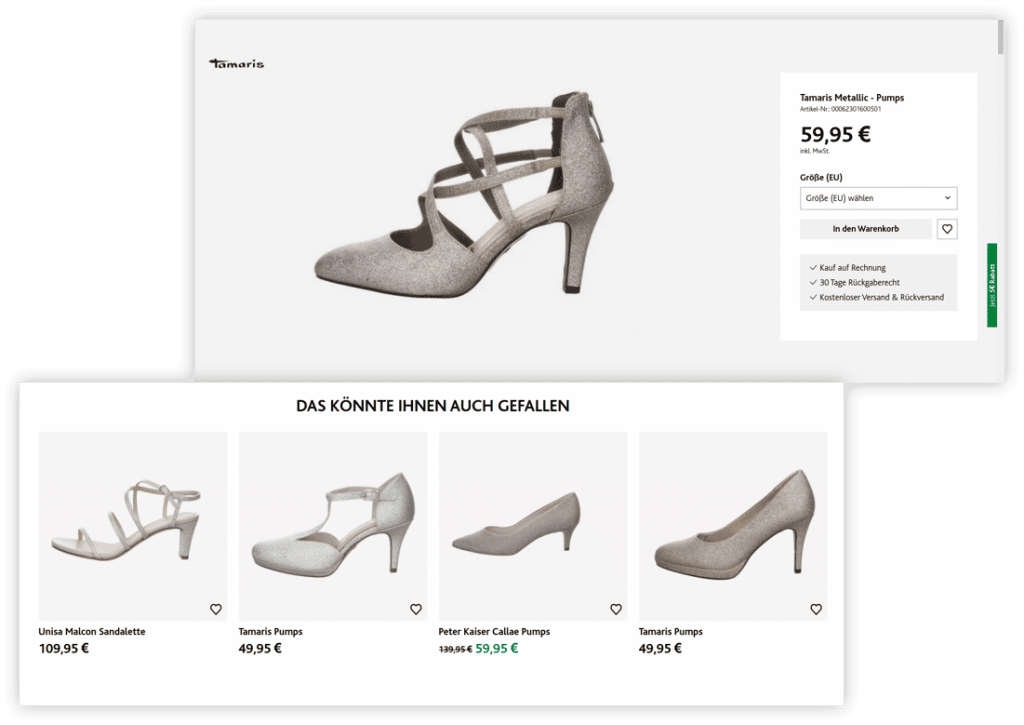
Task: Favorite the Unisa Malcon Sandalette with heart
Action: click(x=215, y=609)
